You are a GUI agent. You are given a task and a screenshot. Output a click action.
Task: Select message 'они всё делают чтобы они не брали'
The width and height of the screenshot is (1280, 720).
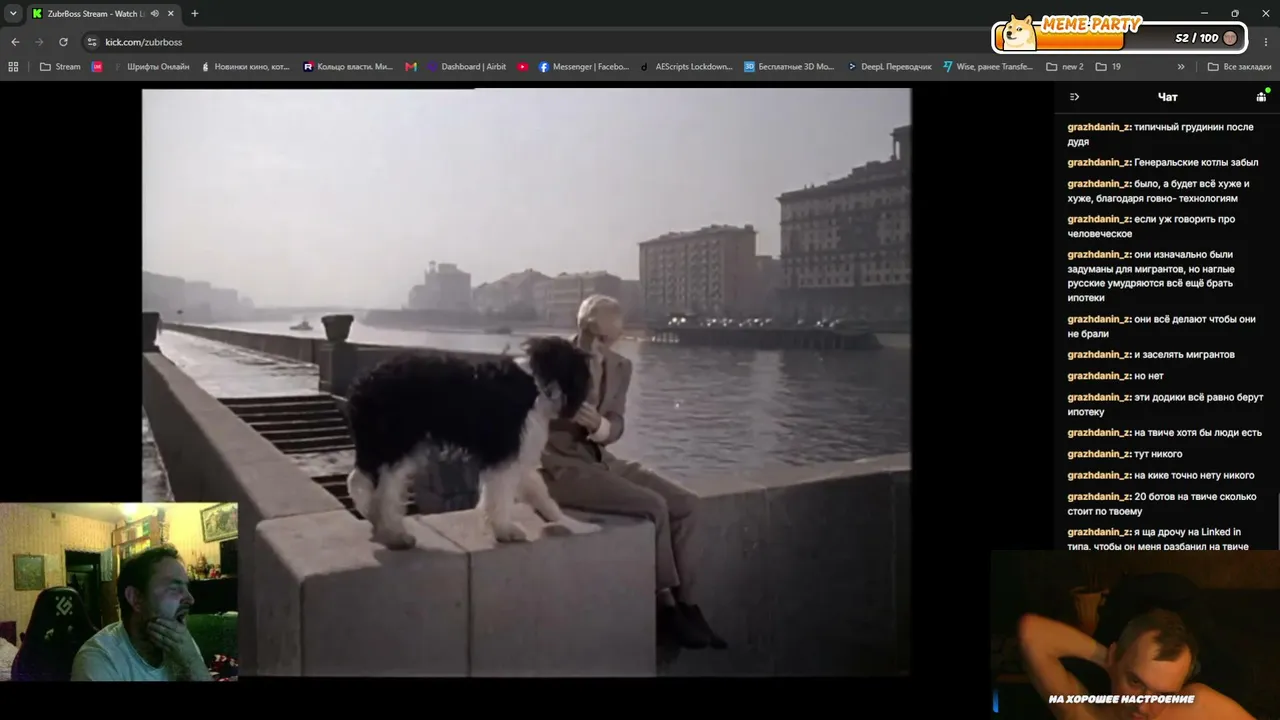pos(1161,326)
